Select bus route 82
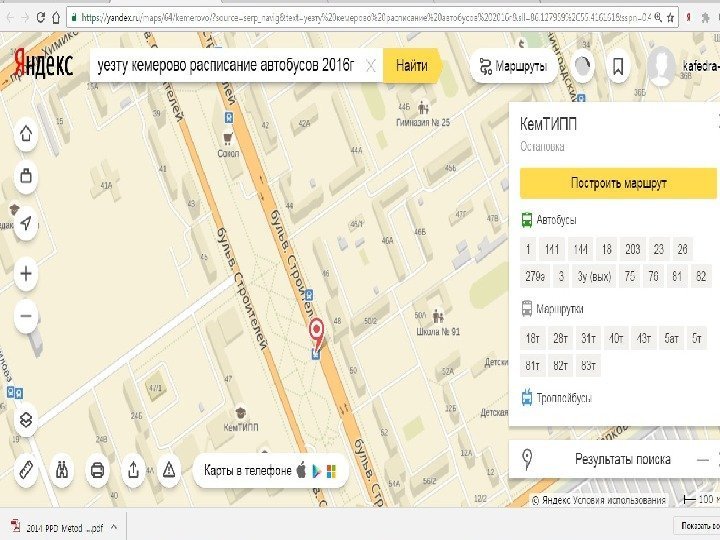720x540 pixels. [x=701, y=276]
